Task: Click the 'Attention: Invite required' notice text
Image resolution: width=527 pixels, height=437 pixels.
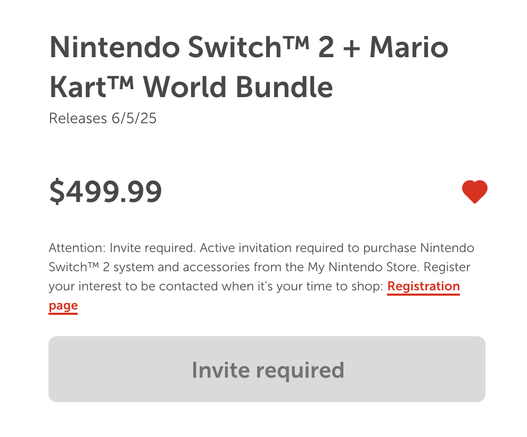Action: [122, 248]
